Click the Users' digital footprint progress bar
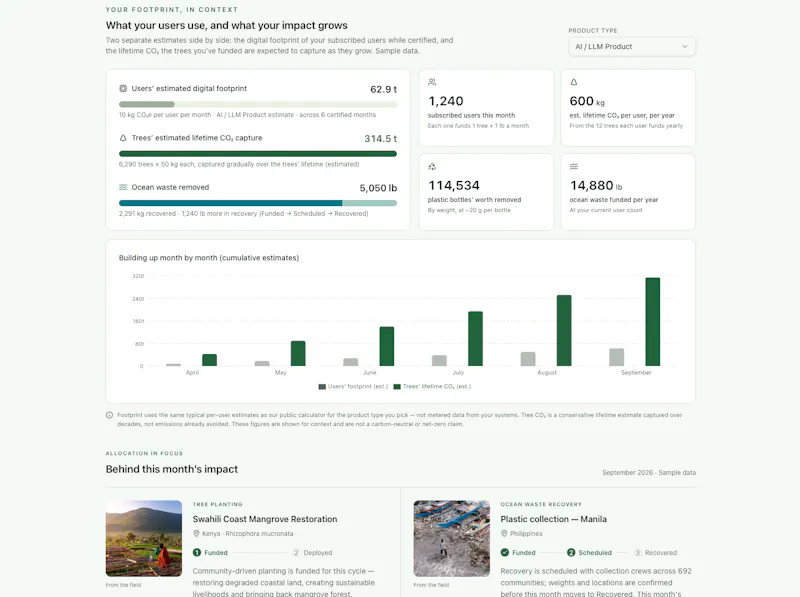Viewport: 800px width, 597px height. [x=258, y=104]
